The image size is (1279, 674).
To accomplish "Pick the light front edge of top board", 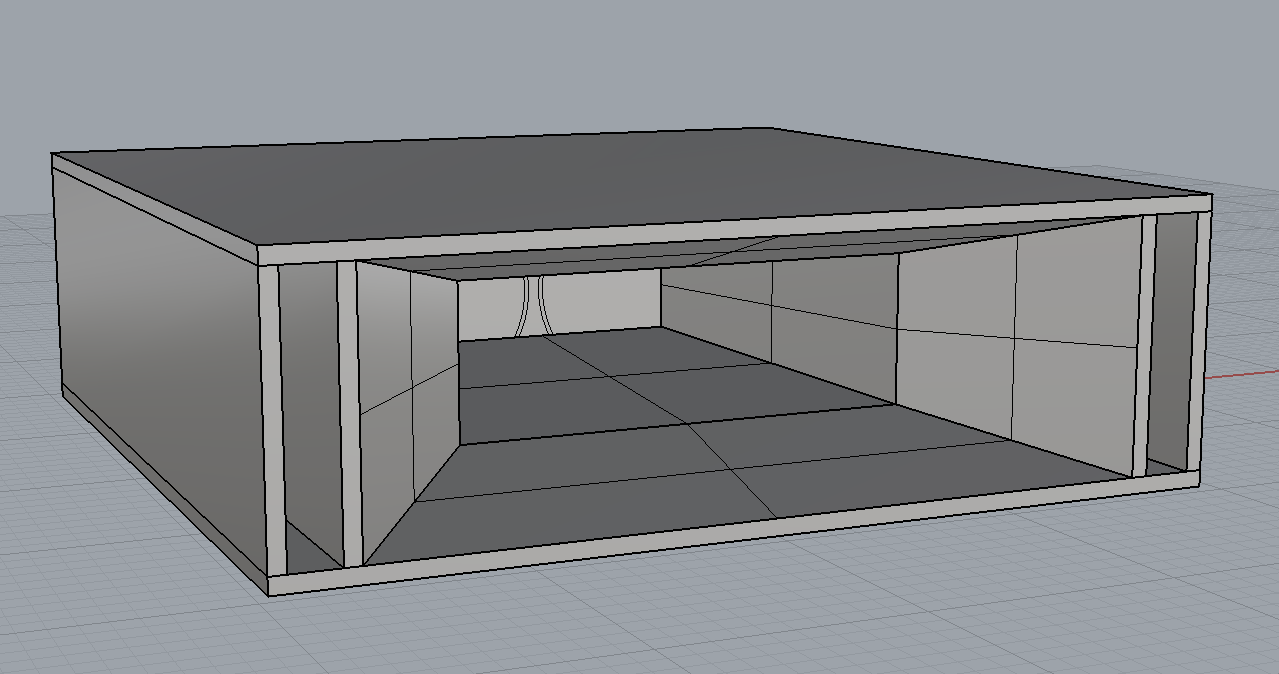I will (x=735, y=230).
